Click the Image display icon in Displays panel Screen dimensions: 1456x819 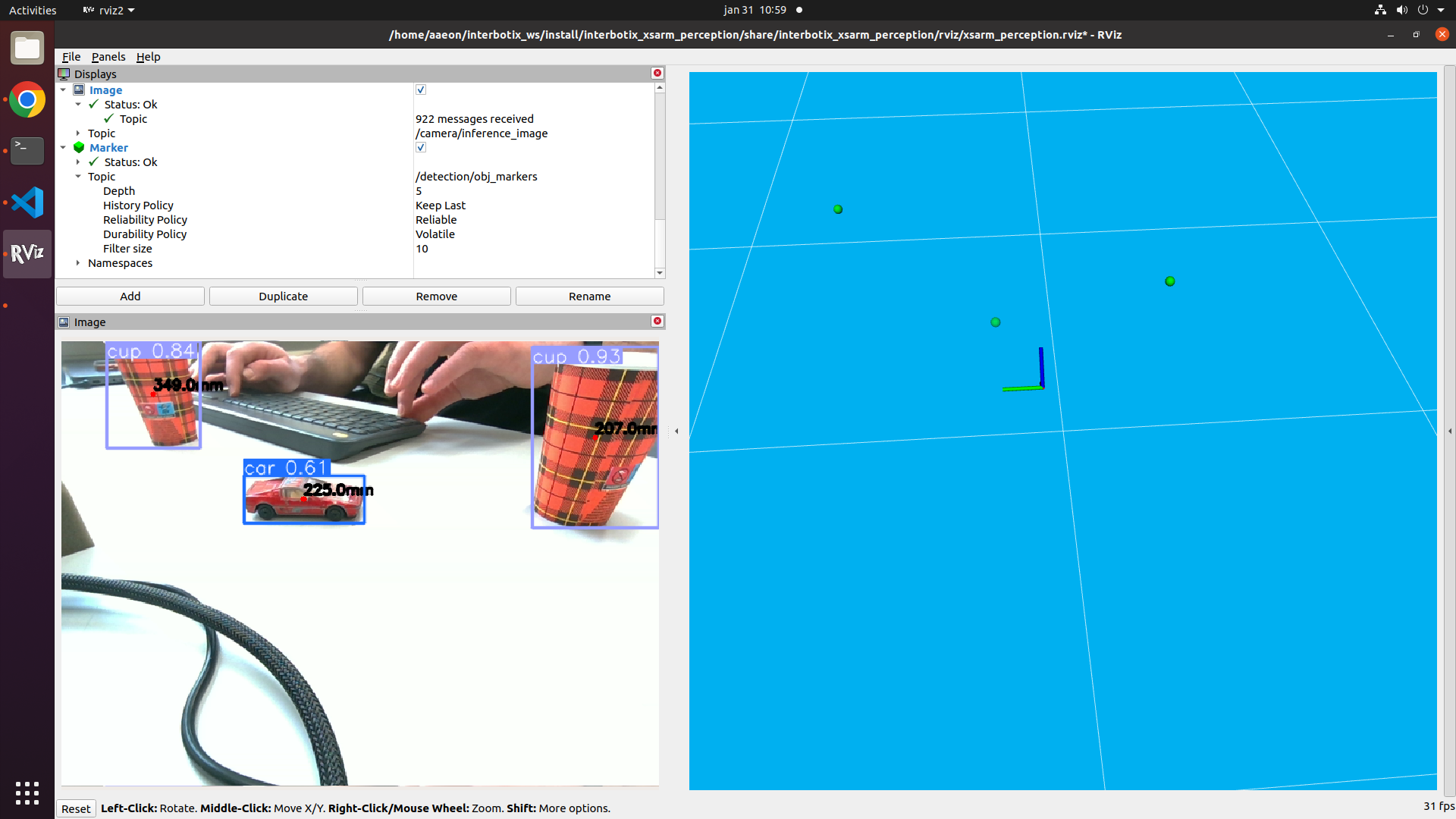coord(80,89)
